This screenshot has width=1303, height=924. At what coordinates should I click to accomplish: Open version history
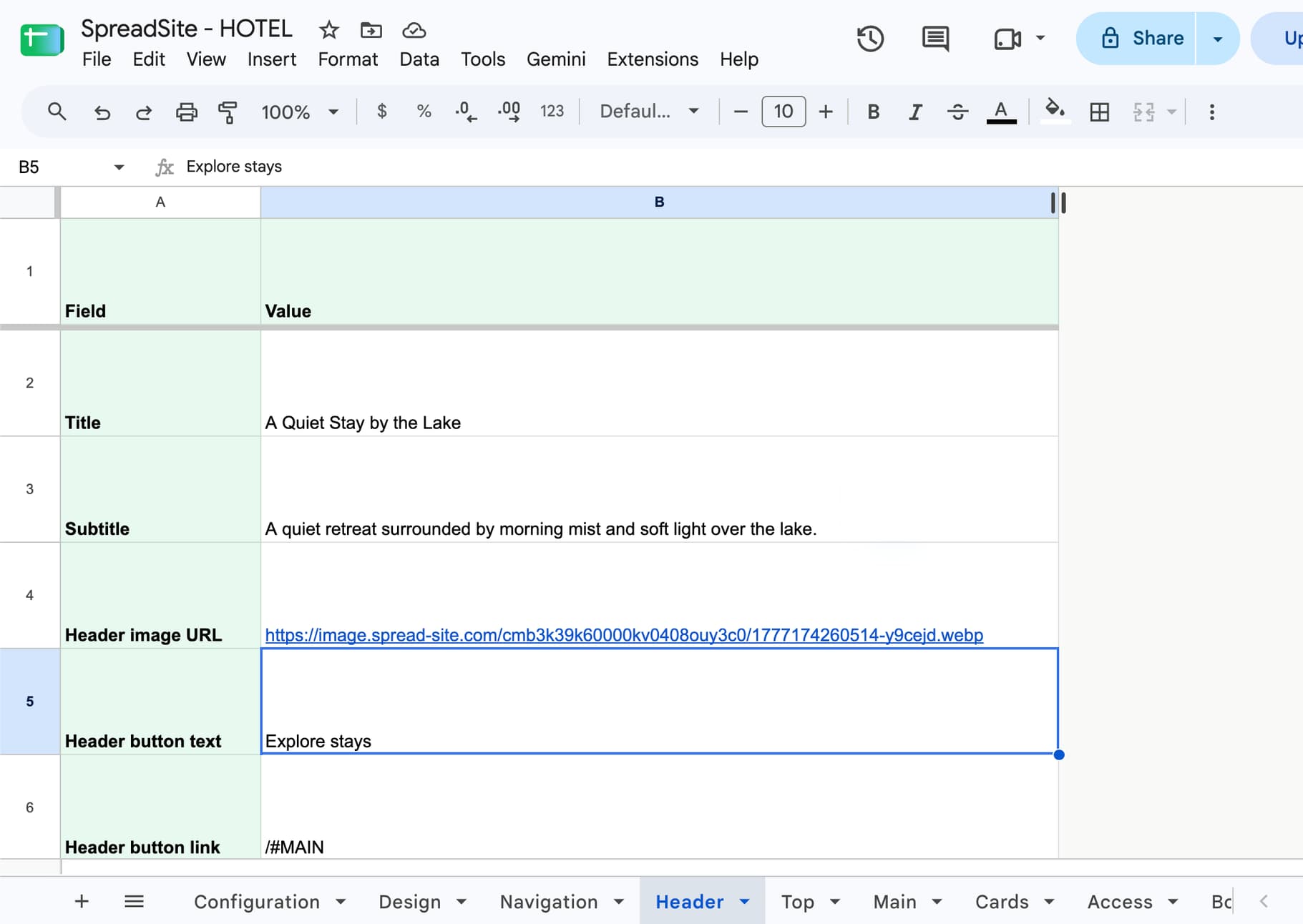coord(870,39)
